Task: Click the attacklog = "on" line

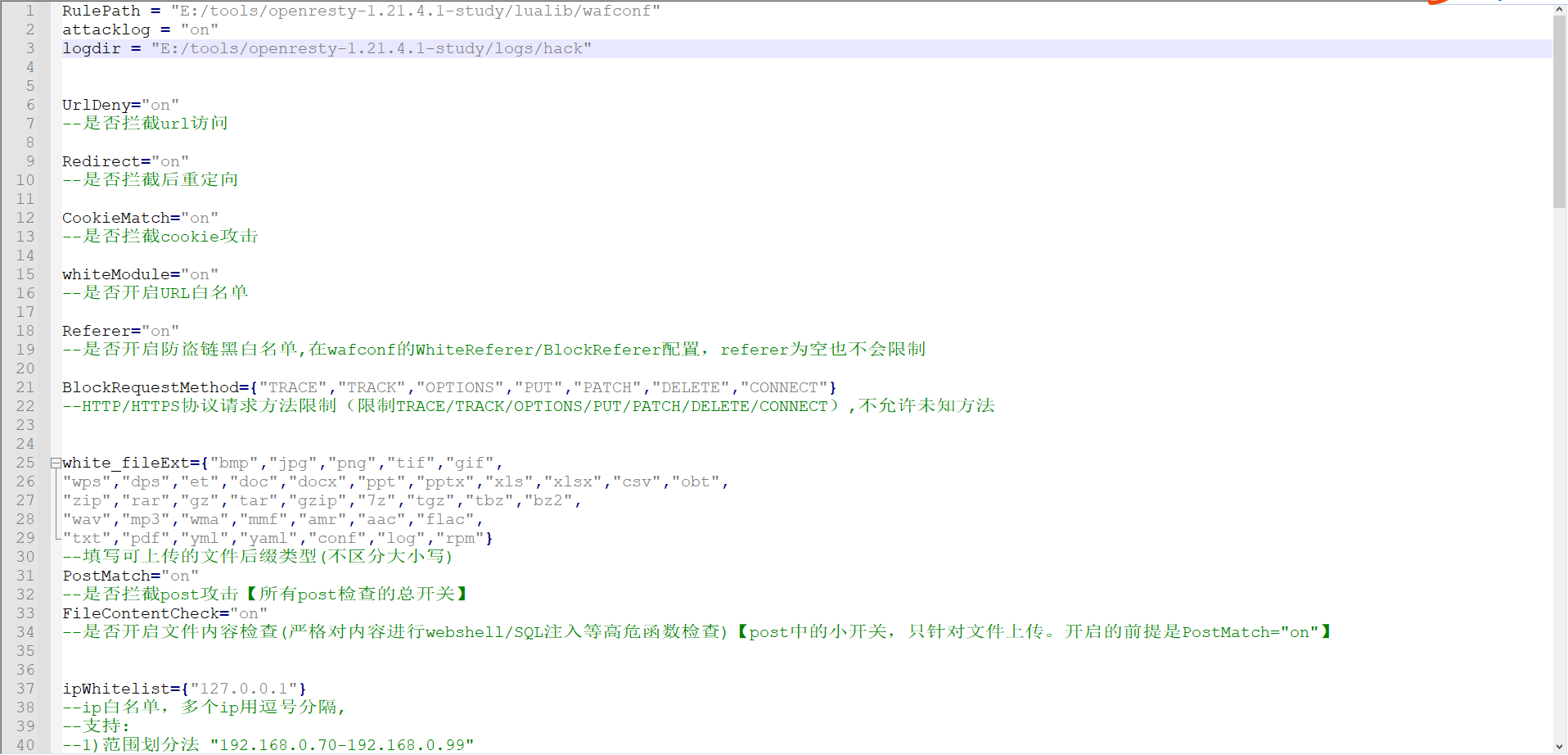Action: click(x=140, y=29)
